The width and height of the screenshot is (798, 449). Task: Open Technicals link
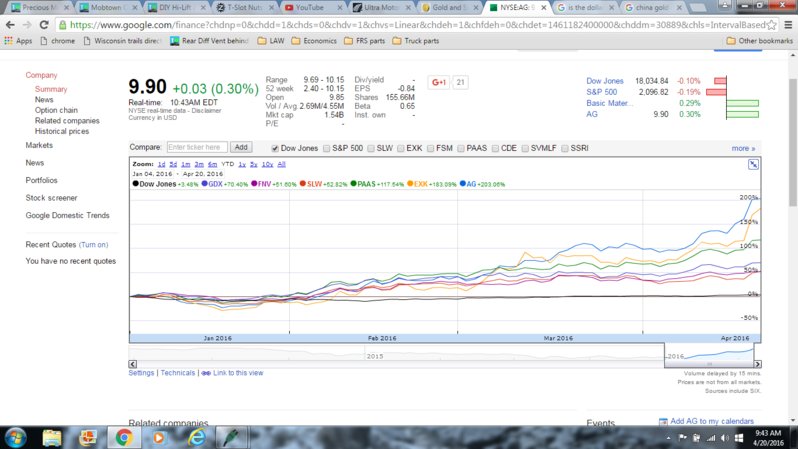click(x=178, y=373)
